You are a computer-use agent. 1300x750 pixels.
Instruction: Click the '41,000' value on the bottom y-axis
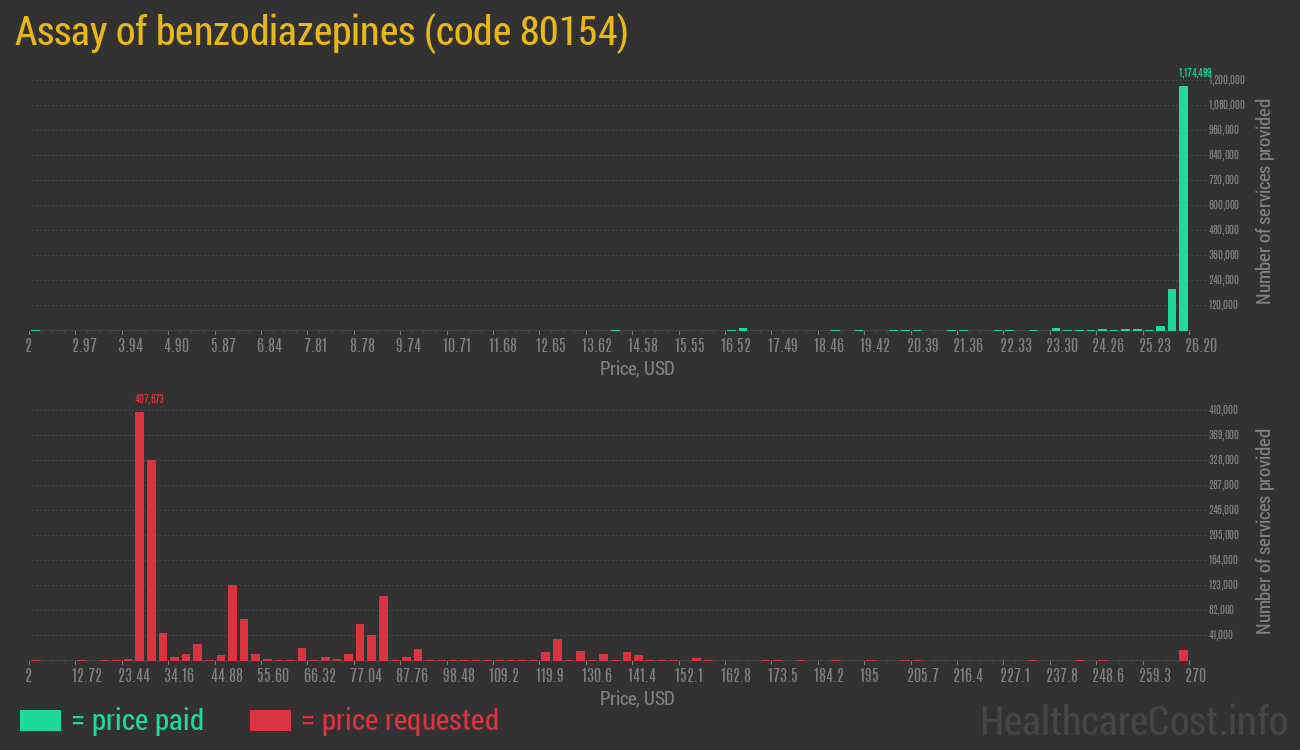pos(1223,634)
